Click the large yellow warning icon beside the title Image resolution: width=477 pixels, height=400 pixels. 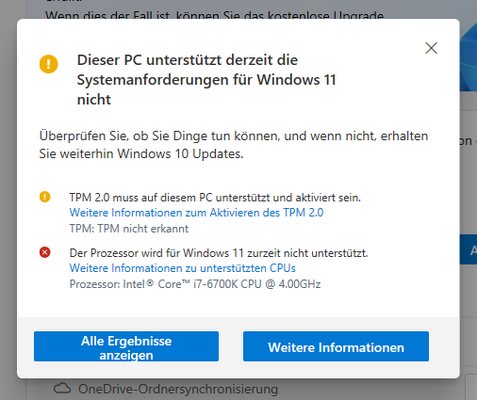(49, 64)
